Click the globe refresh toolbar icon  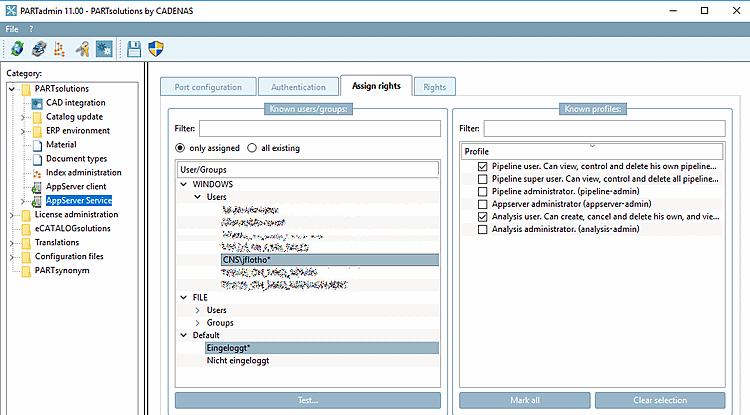(x=17, y=48)
